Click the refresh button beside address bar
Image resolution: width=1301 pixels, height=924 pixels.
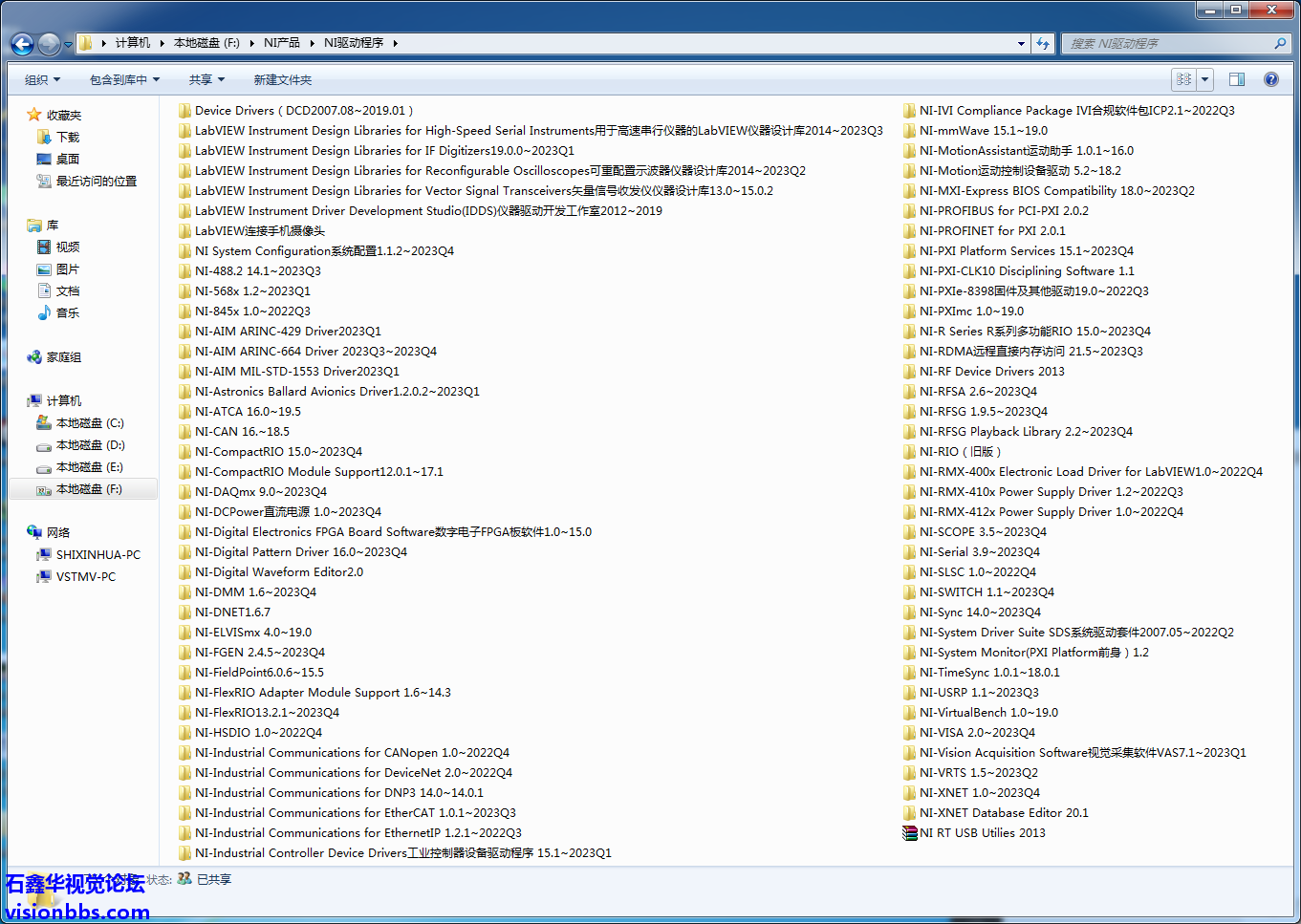pos(1043,43)
